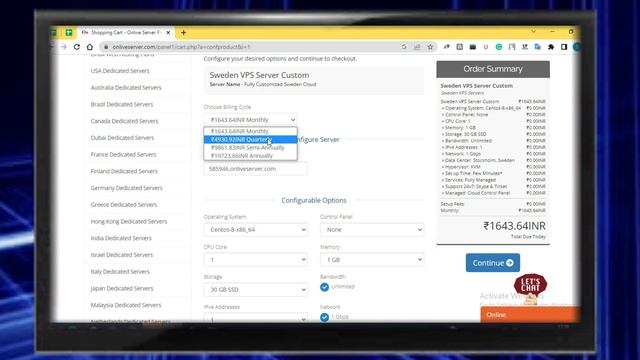Toggle the browser side panel icon
Image resolution: width=640 pixels, height=360 pixels.
[x=564, y=47]
